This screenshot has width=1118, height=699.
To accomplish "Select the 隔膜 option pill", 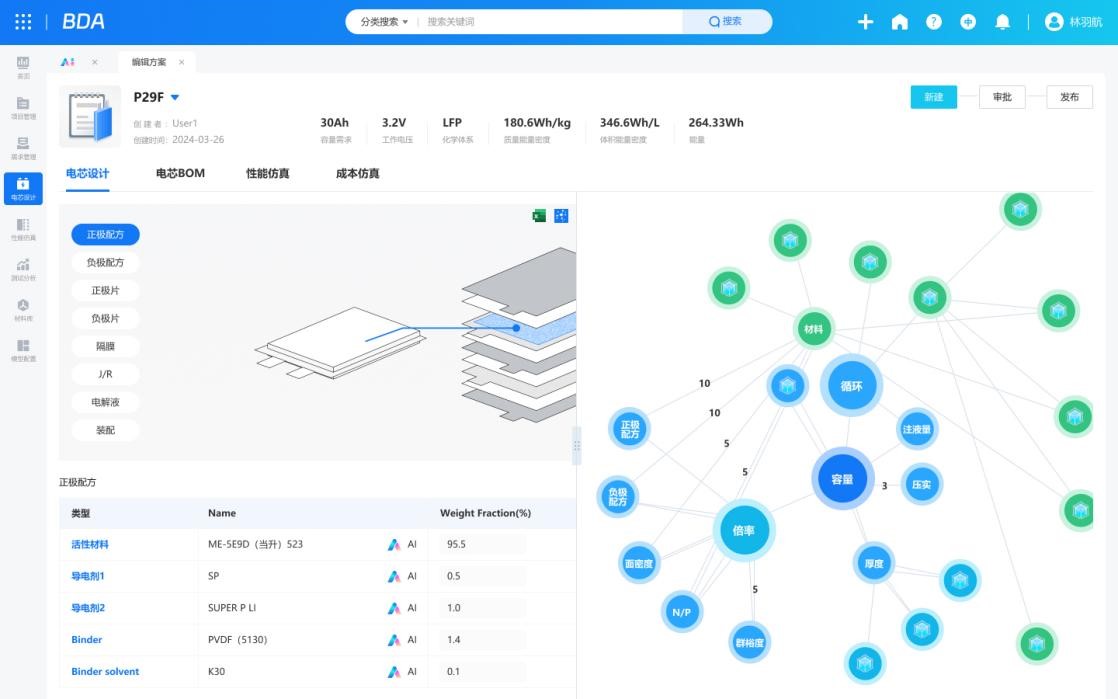I will (105, 346).
